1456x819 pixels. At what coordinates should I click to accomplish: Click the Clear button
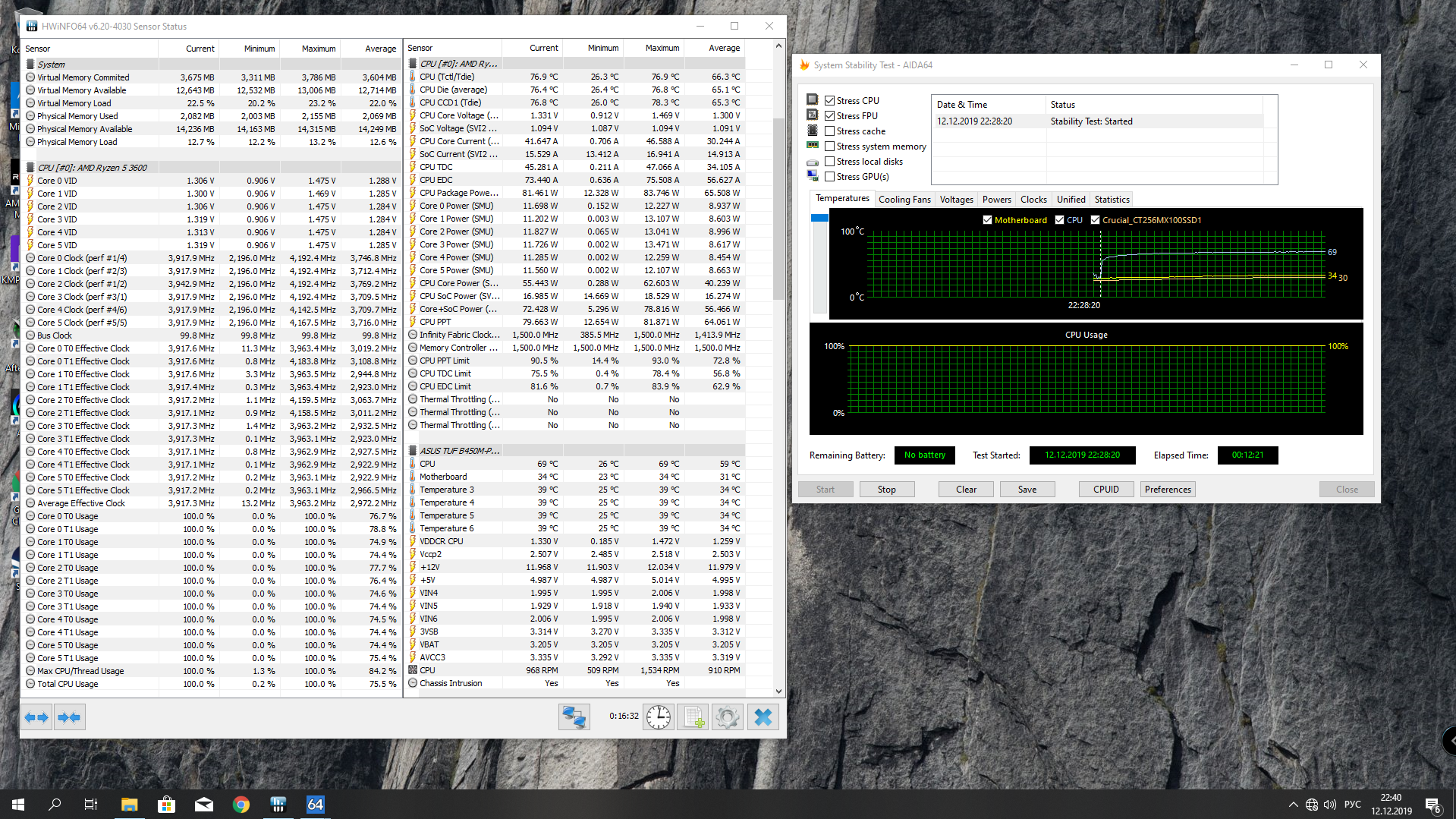pyautogui.click(x=966, y=490)
